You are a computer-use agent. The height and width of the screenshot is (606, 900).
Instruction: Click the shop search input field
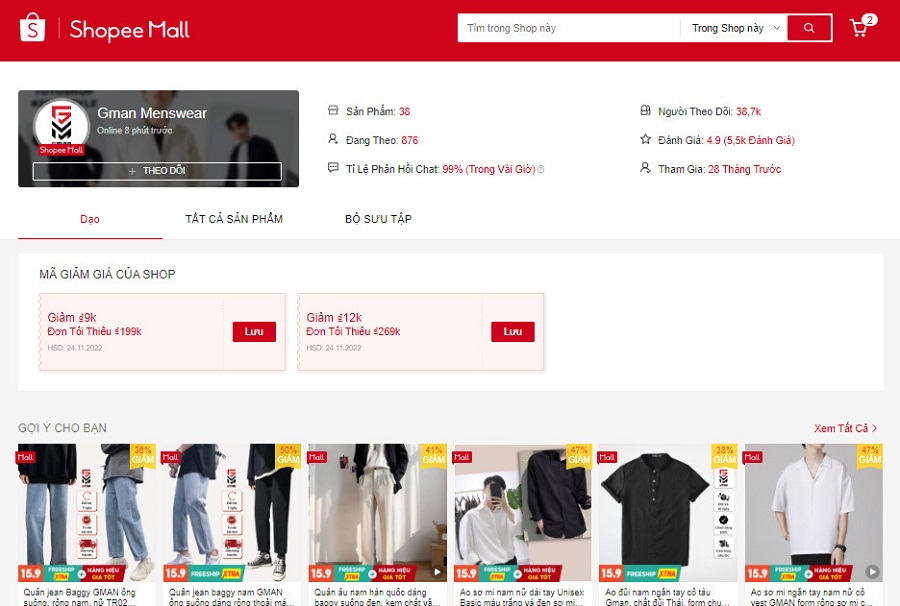[570, 28]
